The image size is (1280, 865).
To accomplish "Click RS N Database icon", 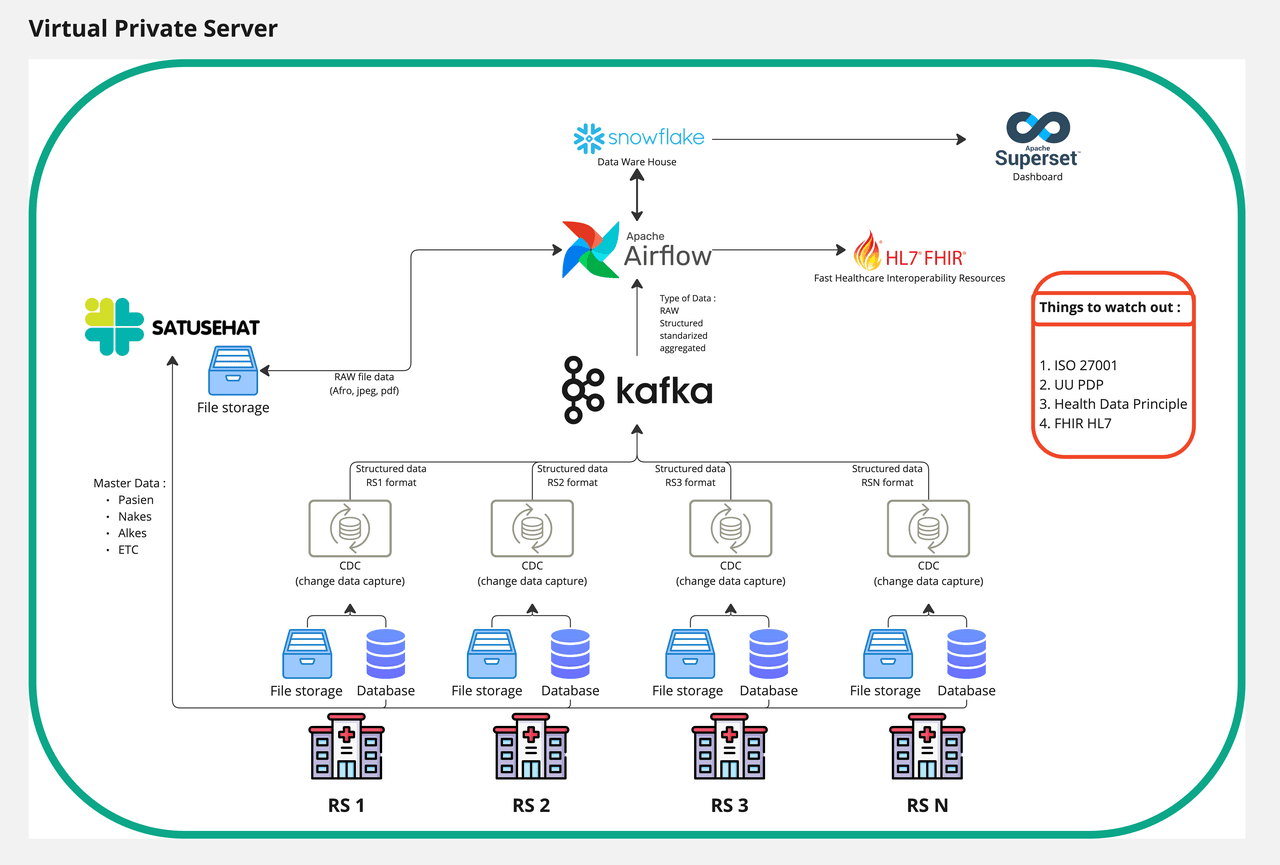I will [x=966, y=653].
